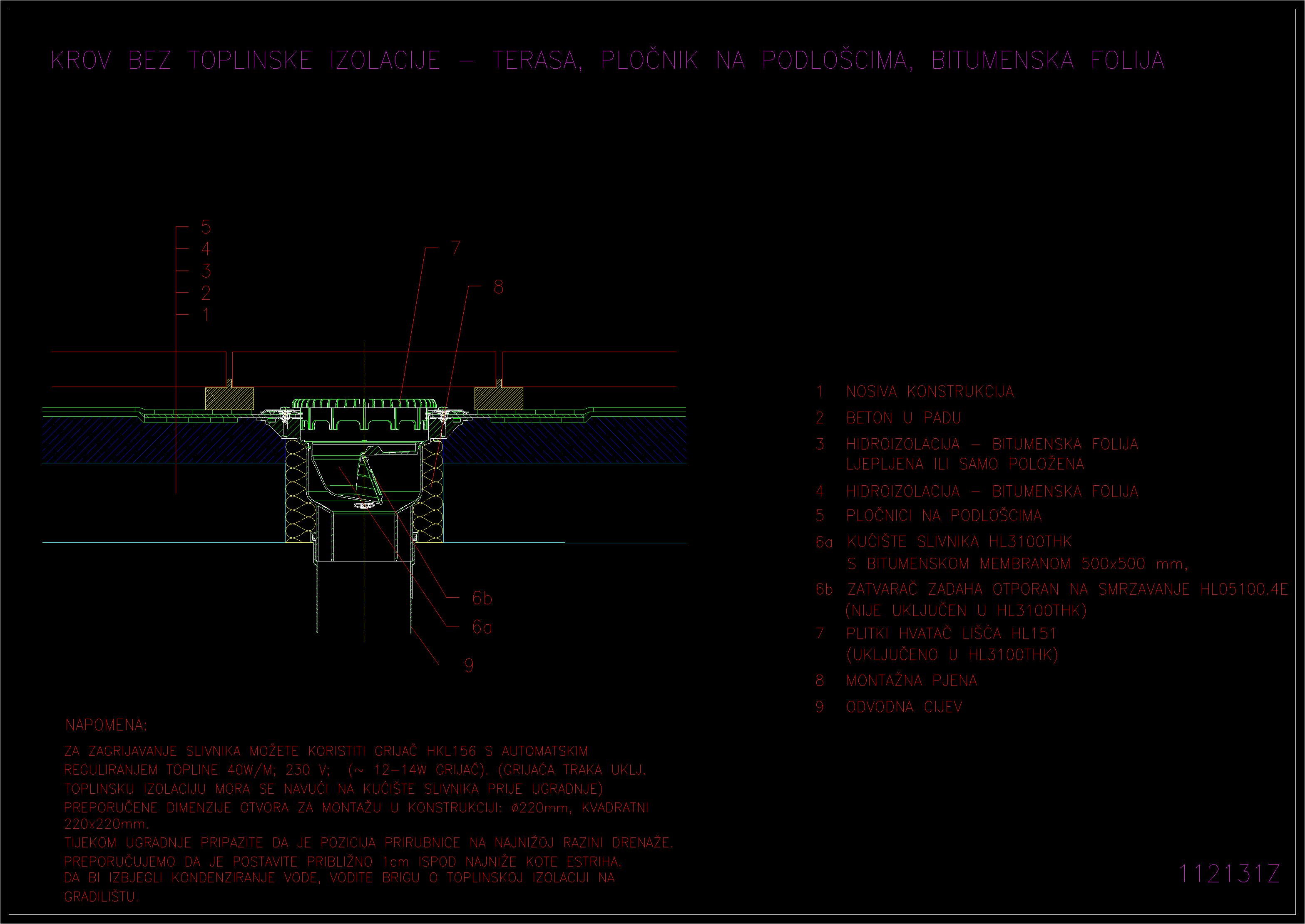The height and width of the screenshot is (924, 1305).
Task: Click note line starting 'DA BI IZBJEGLI KONDENZIRANJE'
Action: pyautogui.click(x=340, y=878)
